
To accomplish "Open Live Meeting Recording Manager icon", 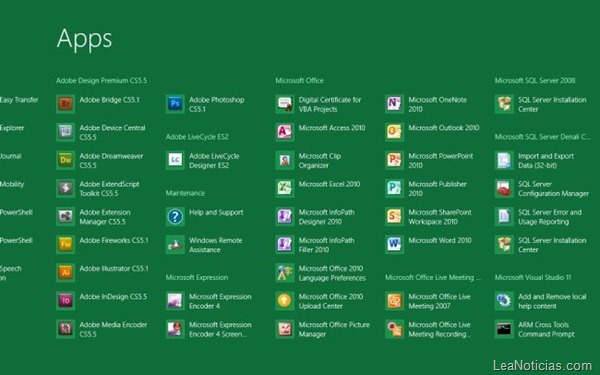I will (x=395, y=329).
